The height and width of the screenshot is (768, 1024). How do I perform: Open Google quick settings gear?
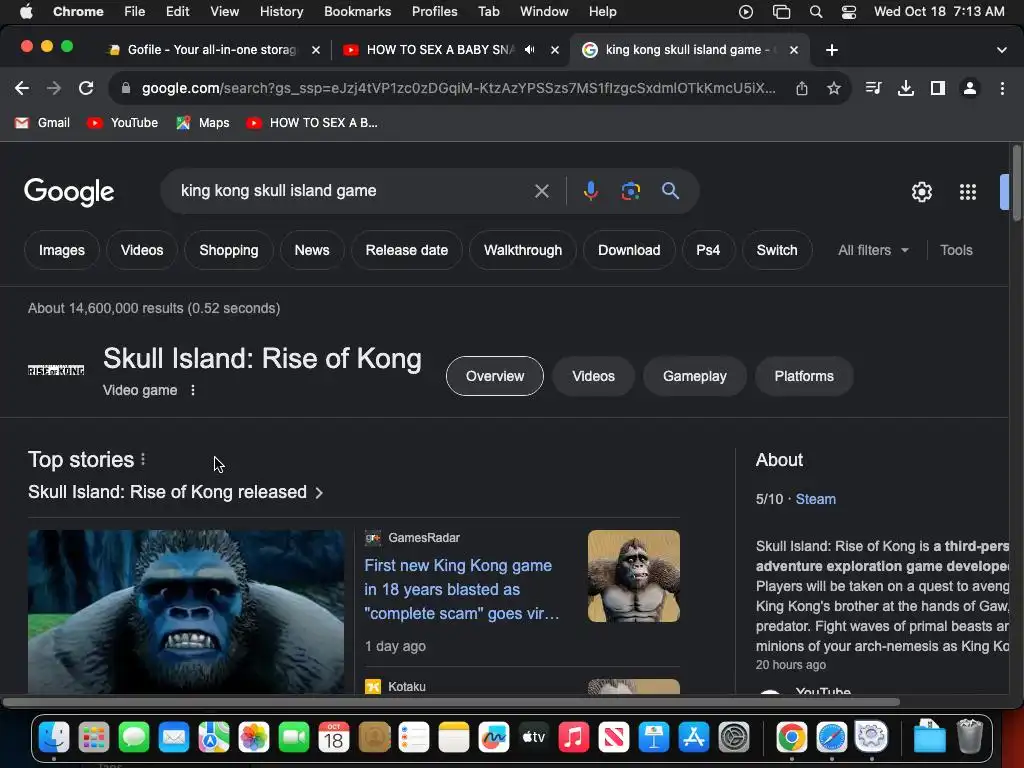tap(921, 192)
